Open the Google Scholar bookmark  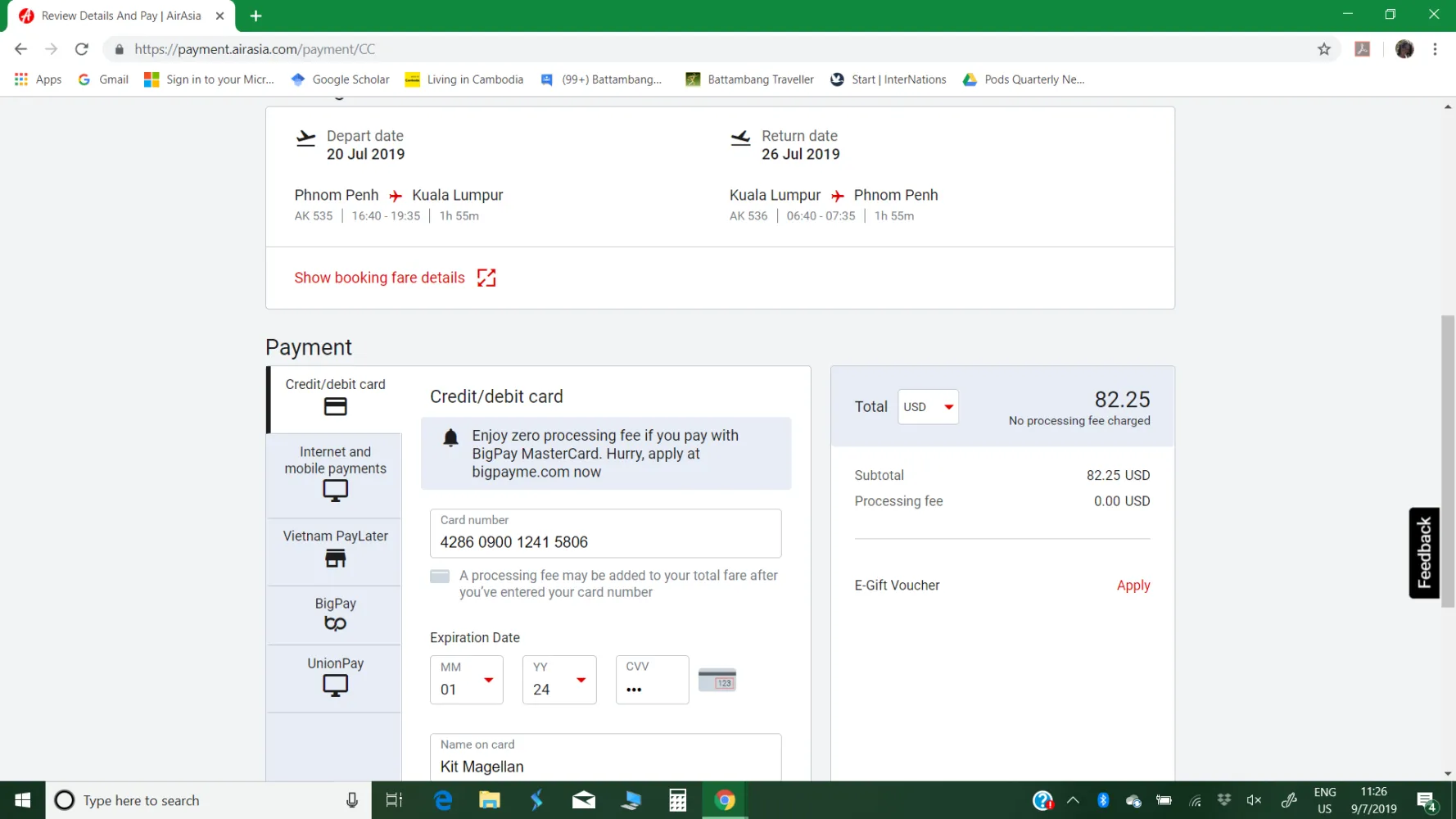340,79
